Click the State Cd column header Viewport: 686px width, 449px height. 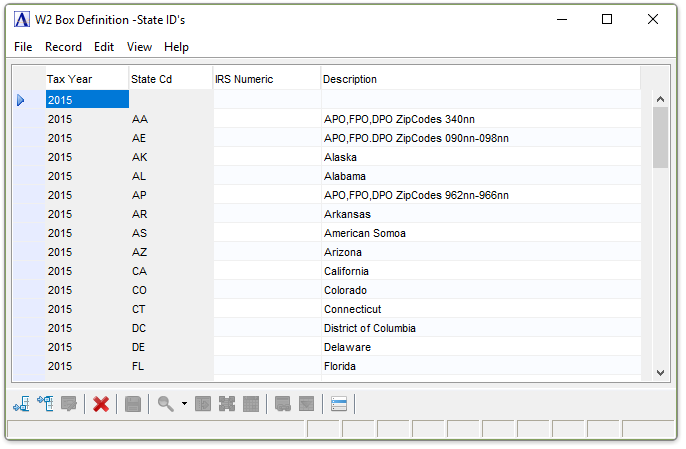(x=170, y=79)
